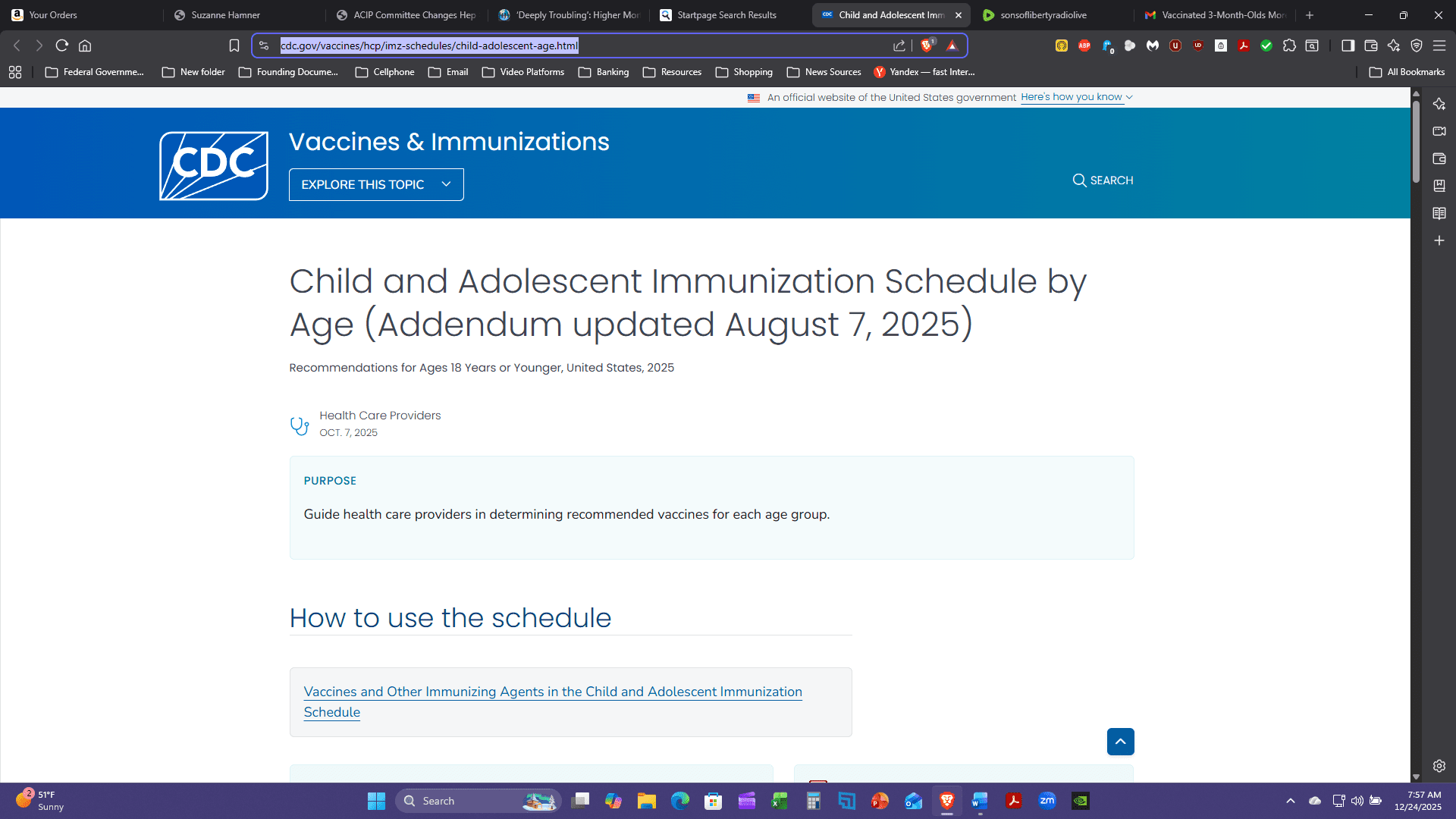
Task: Expand the Explore This Topic dropdown
Action: point(376,184)
